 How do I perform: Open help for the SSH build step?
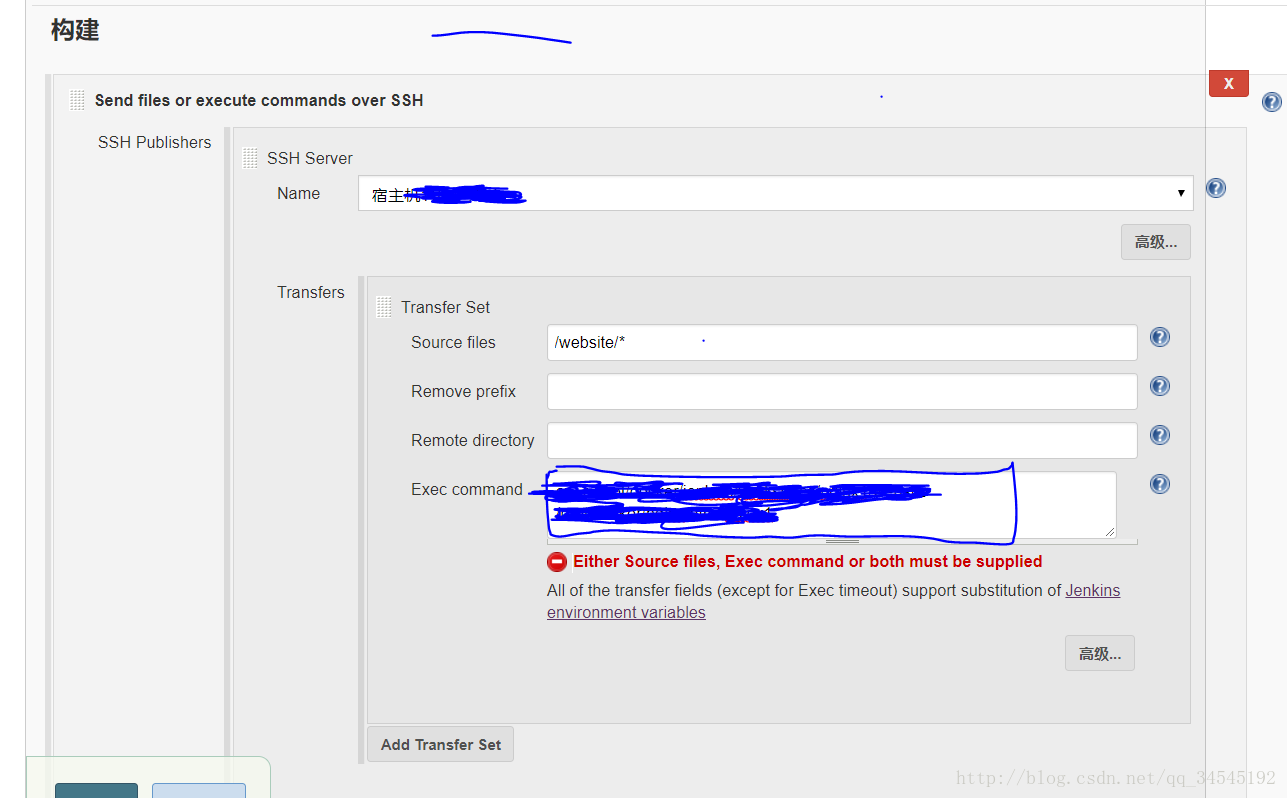tap(1271, 102)
